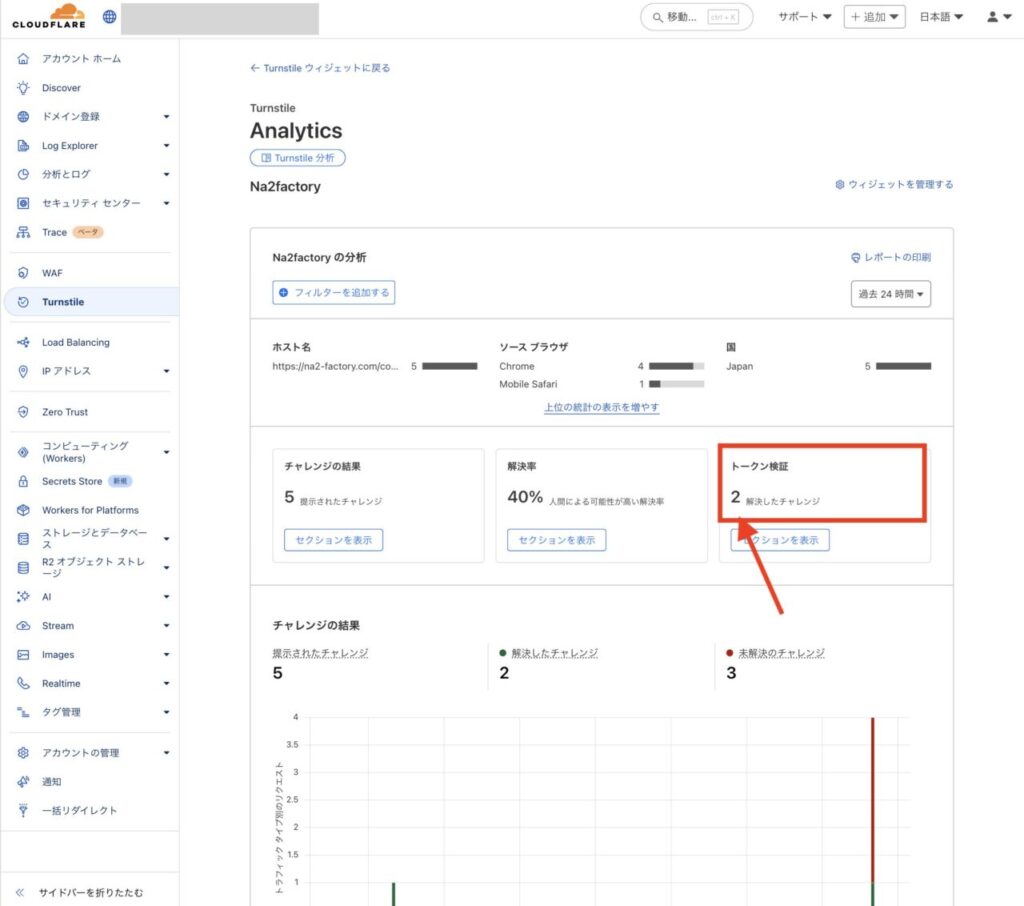The width and height of the screenshot is (1024, 906).
Task: Click the AI sparkle icon
Action: [23, 596]
